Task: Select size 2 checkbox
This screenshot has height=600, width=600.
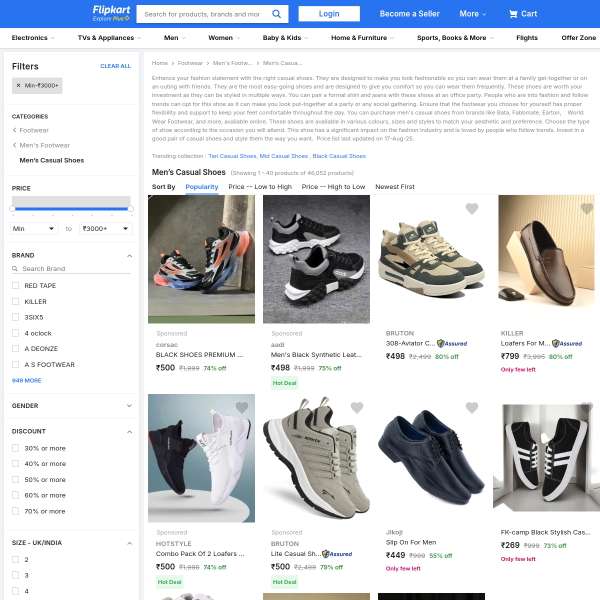Action: [15, 559]
